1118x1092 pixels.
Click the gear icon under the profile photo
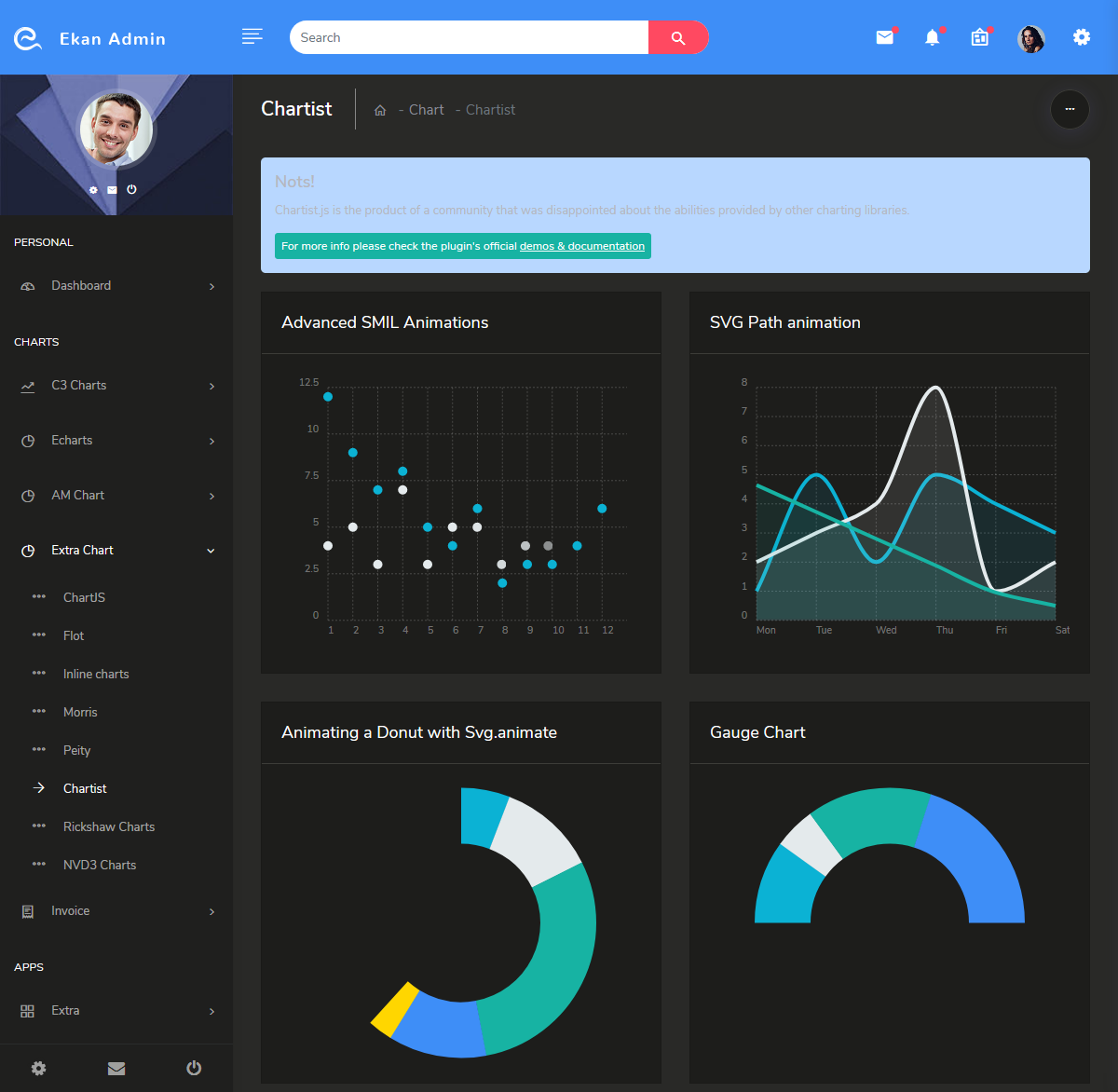(92, 189)
